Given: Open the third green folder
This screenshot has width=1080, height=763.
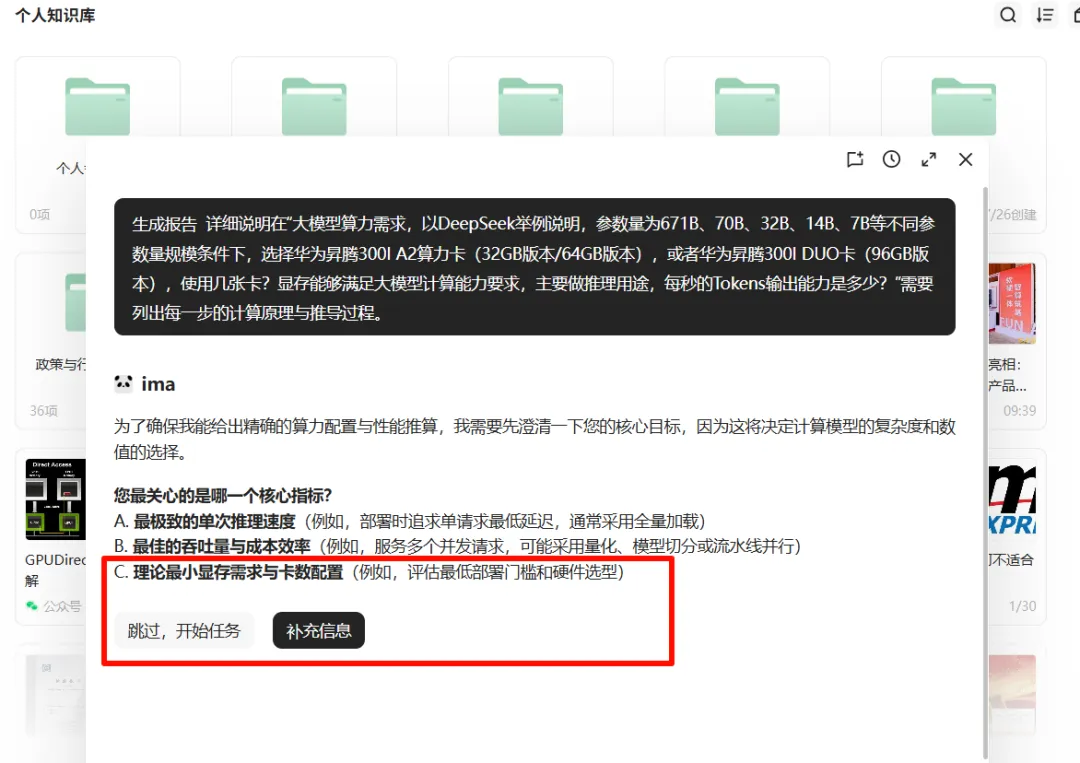Looking at the screenshot, I should [x=530, y=107].
